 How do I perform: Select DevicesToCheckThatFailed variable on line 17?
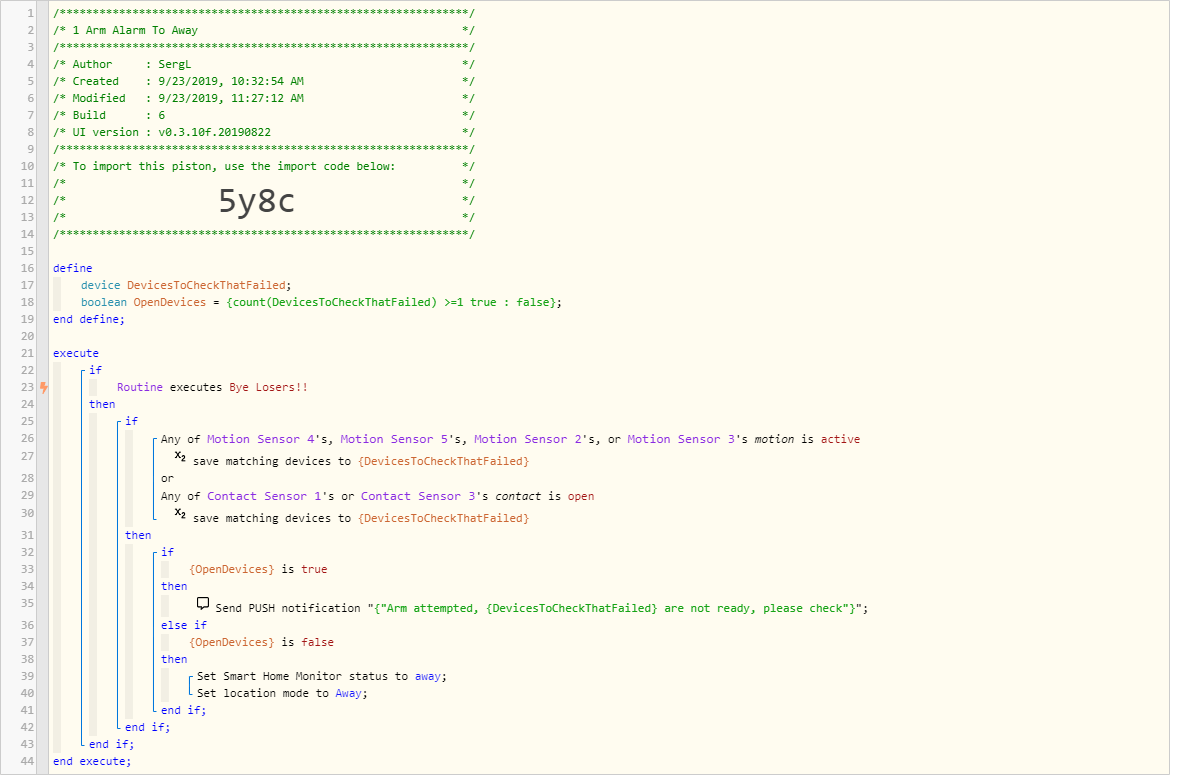(207, 285)
